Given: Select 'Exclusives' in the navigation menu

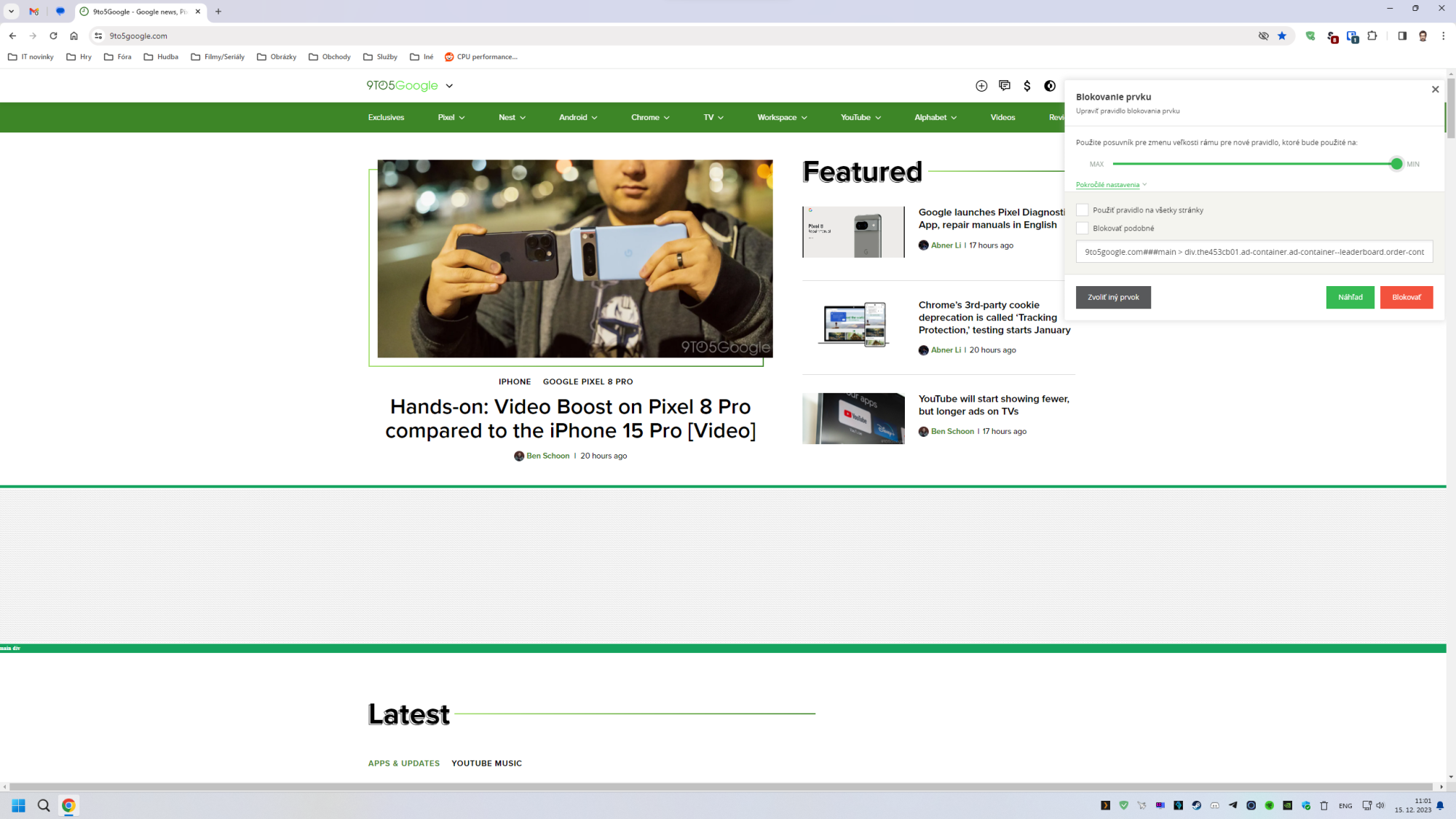Looking at the screenshot, I should click(x=386, y=117).
